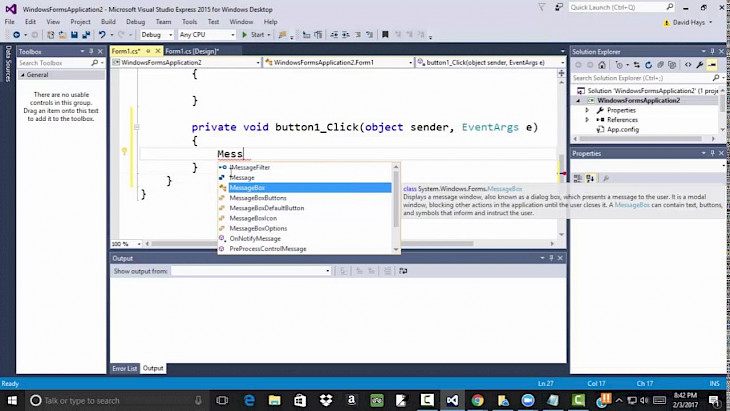The image size is (730, 411).
Task: Click Sync with Active Document icon
Action: 636,65
